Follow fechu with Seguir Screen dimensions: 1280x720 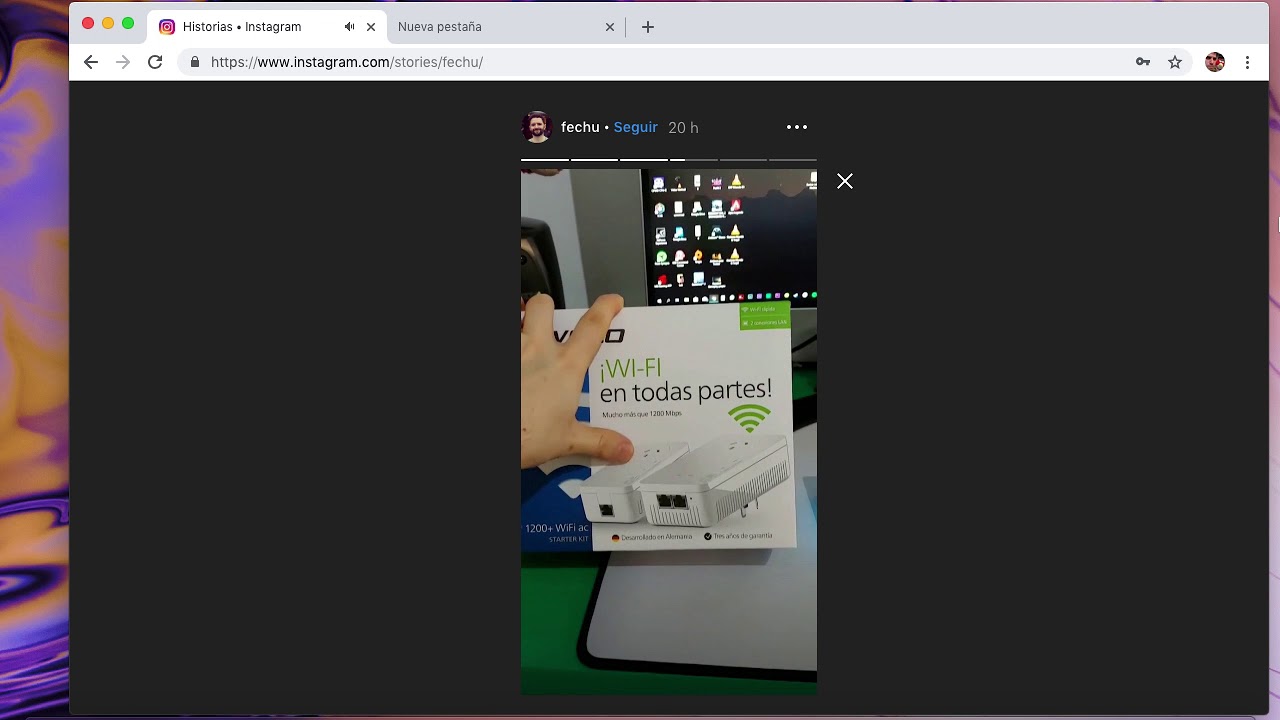pos(635,127)
